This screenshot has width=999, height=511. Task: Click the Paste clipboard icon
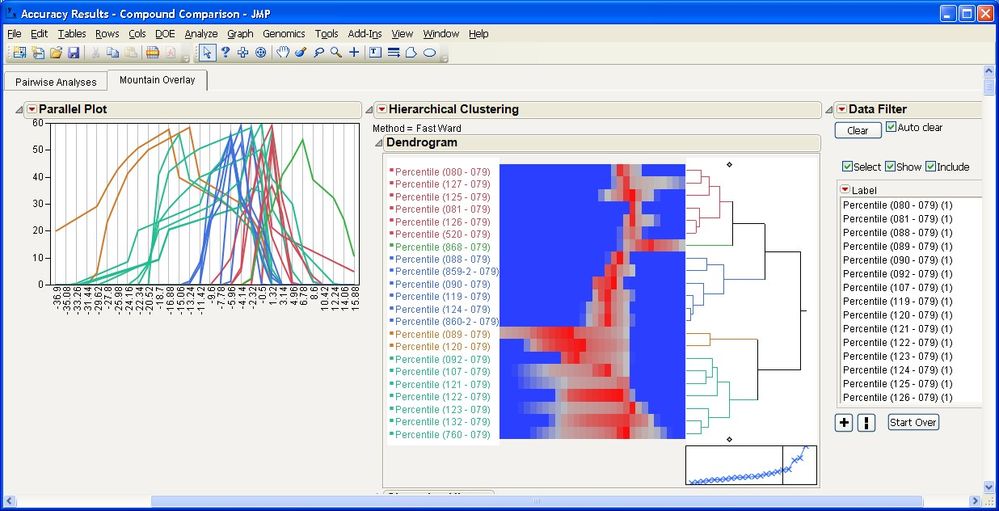[x=131, y=53]
